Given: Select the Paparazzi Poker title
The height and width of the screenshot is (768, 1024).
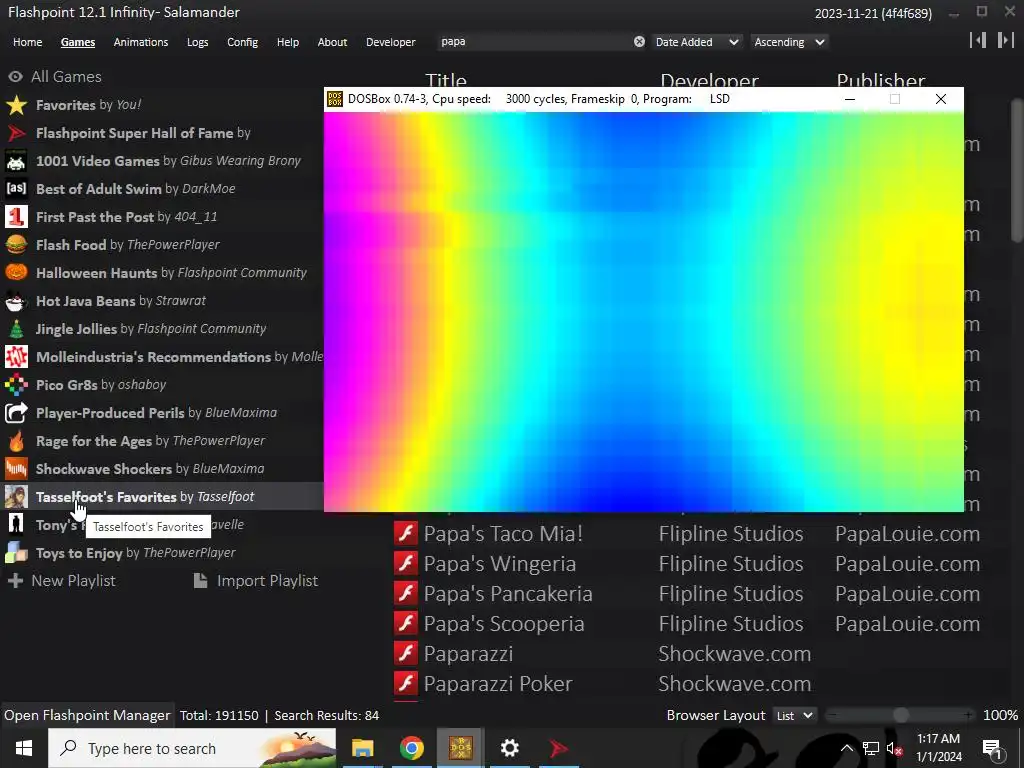Looking at the screenshot, I should 498,684.
